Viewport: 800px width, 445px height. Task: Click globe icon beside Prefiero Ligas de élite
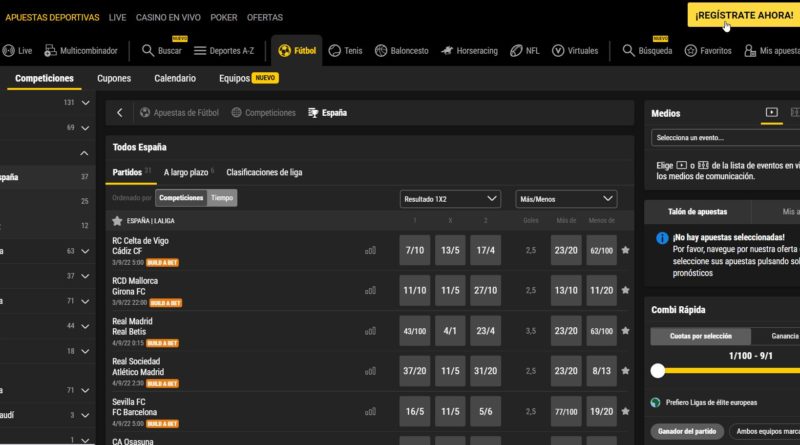click(x=656, y=403)
